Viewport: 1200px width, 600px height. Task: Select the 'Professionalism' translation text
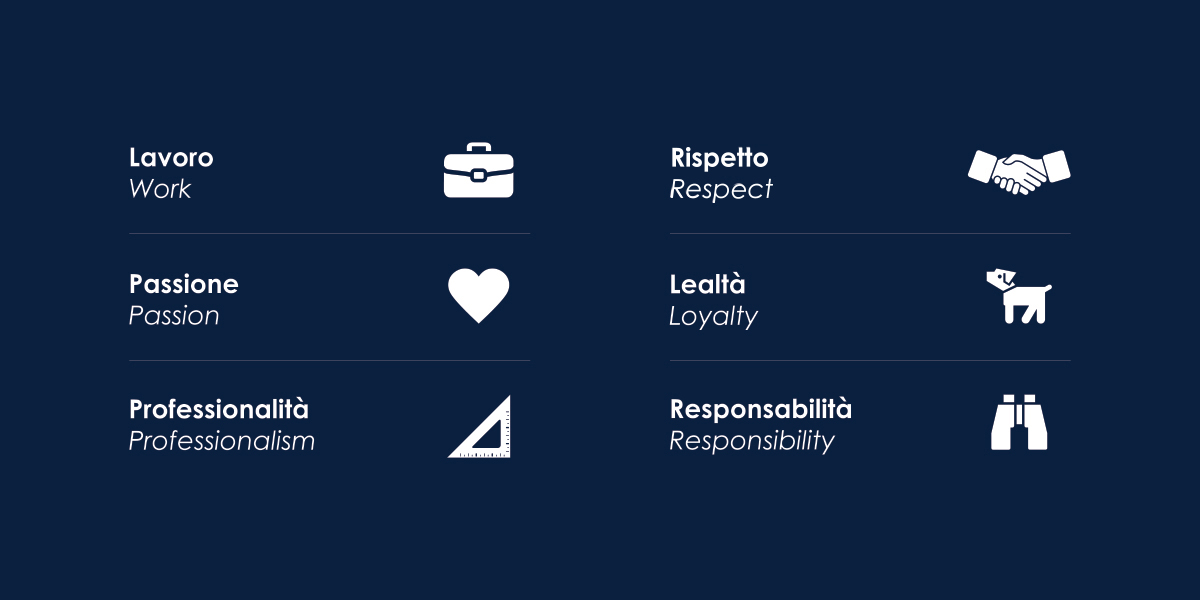[x=222, y=441]
